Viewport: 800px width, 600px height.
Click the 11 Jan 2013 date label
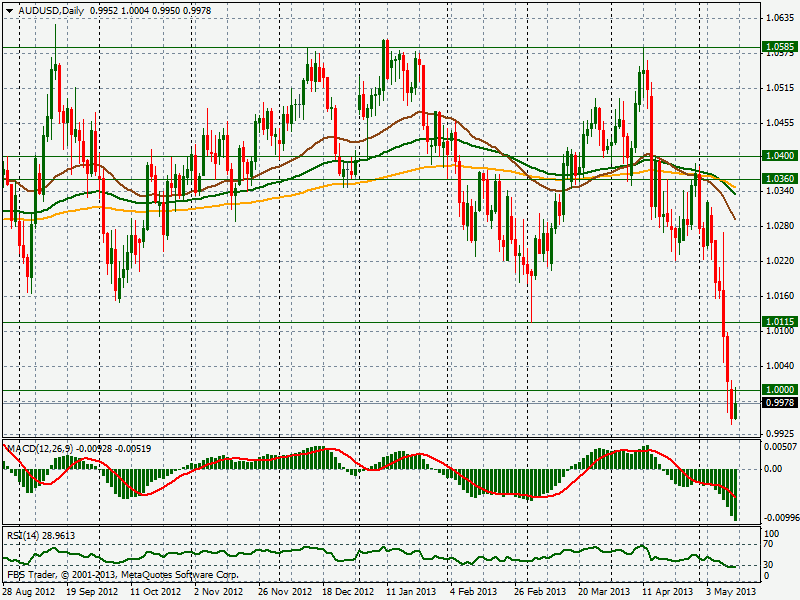coord(411,591)
